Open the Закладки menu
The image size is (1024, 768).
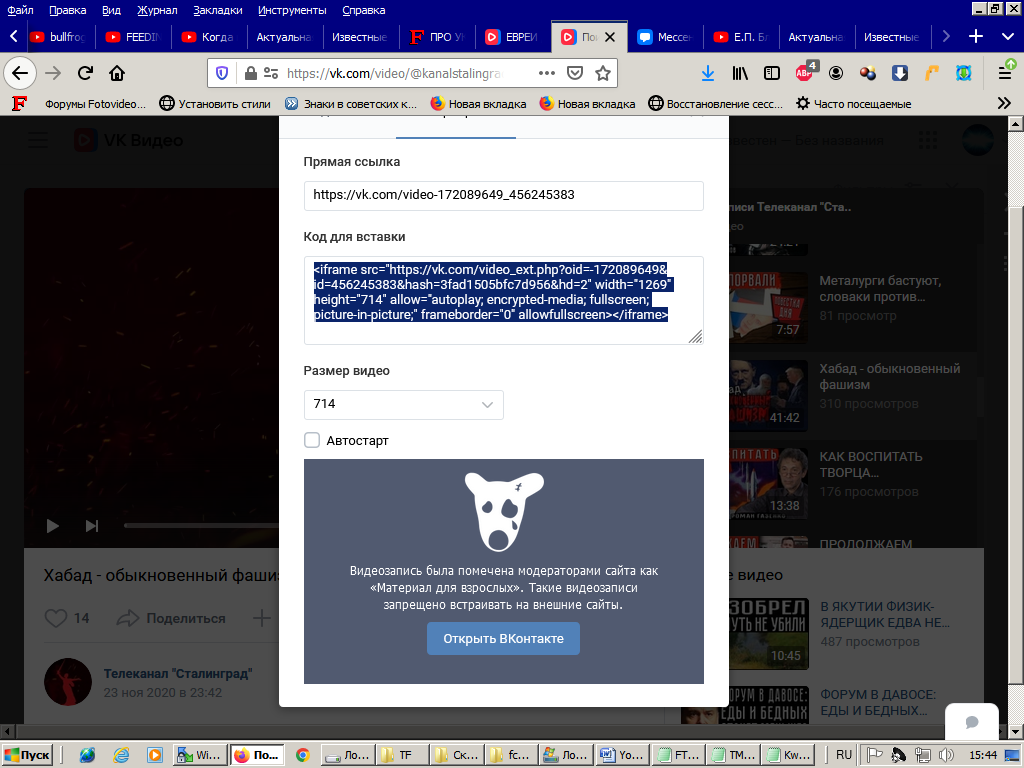click(x=217, y=10)
